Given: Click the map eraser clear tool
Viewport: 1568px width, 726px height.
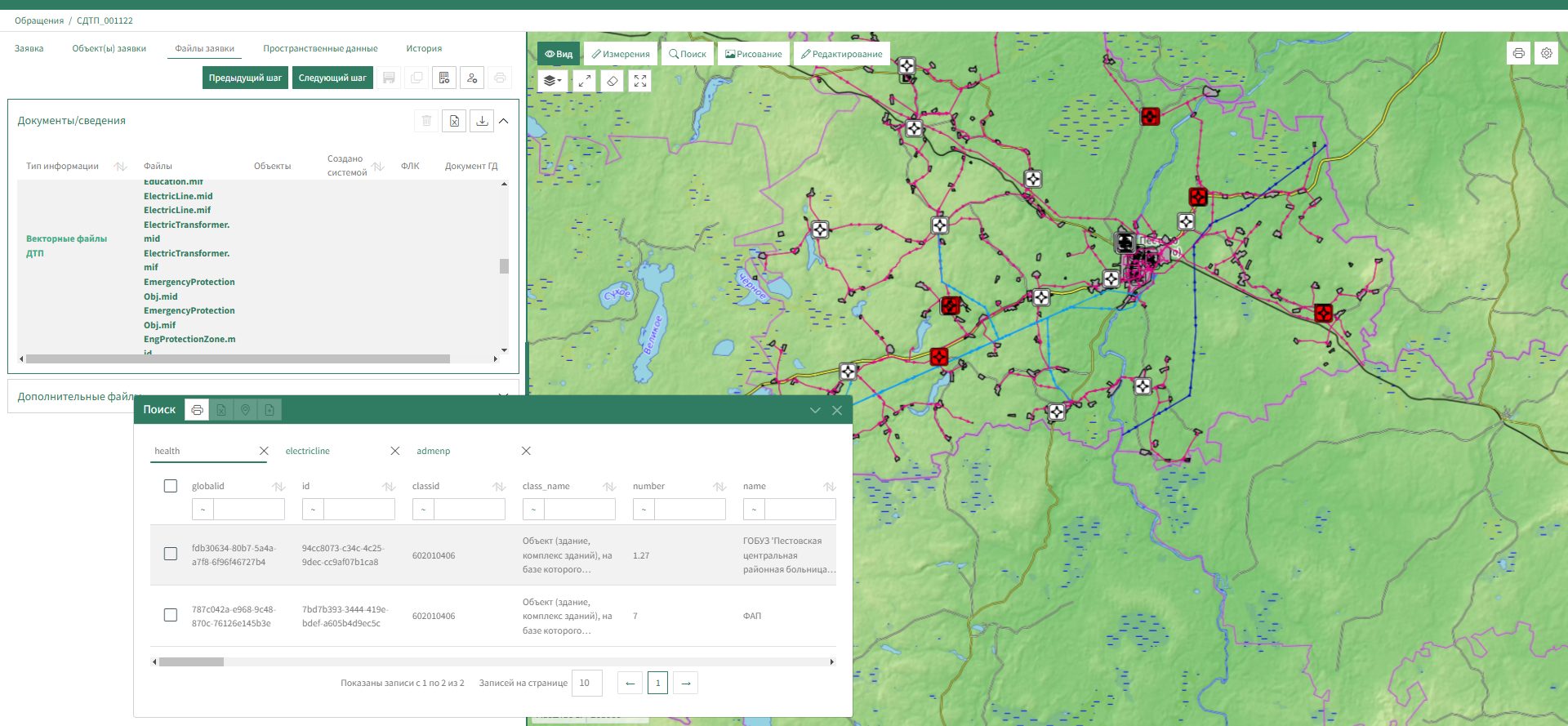Looking at the screenshot, I should click(612, 81).
